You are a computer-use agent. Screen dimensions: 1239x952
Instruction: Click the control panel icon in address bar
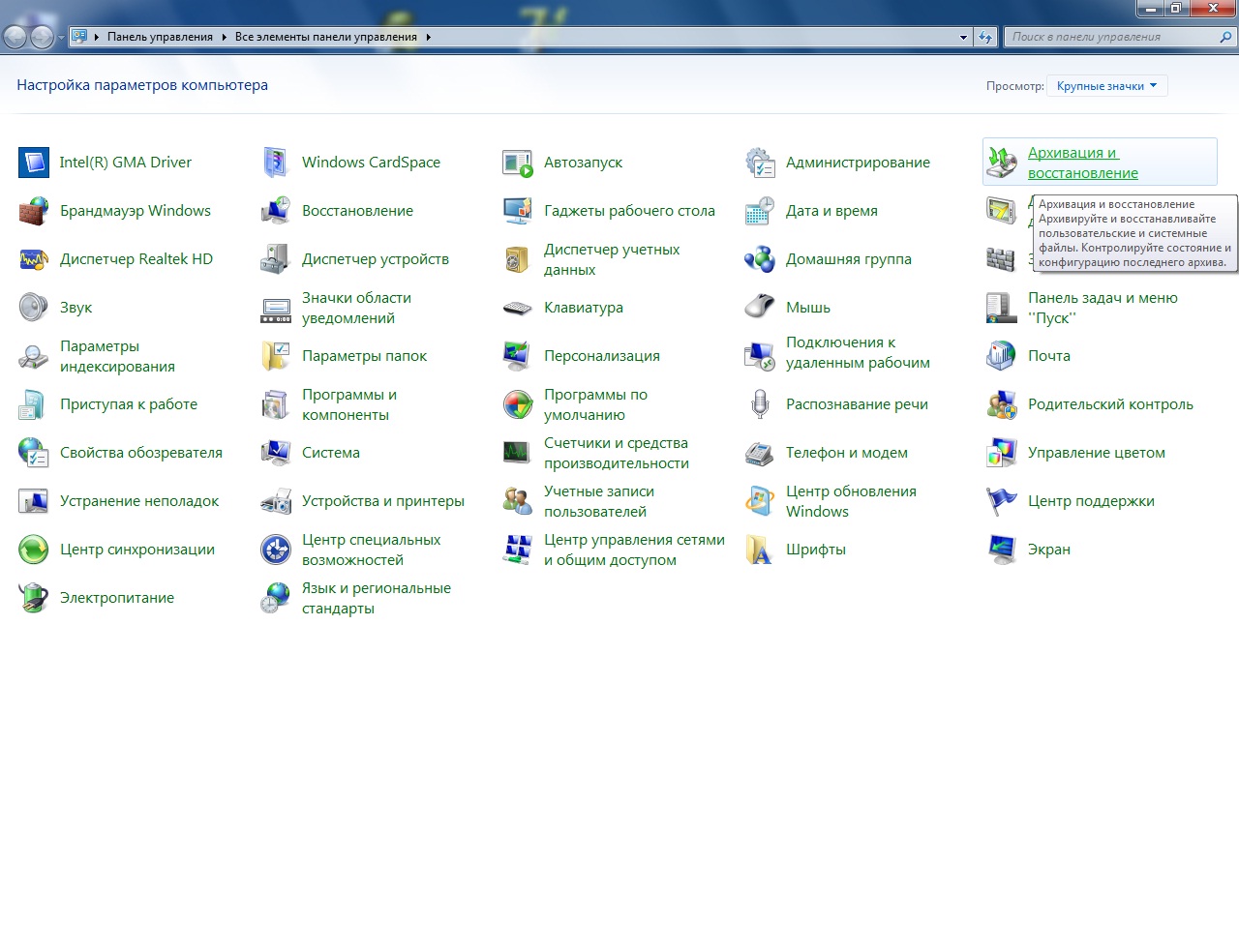click(x=79, y=37)
